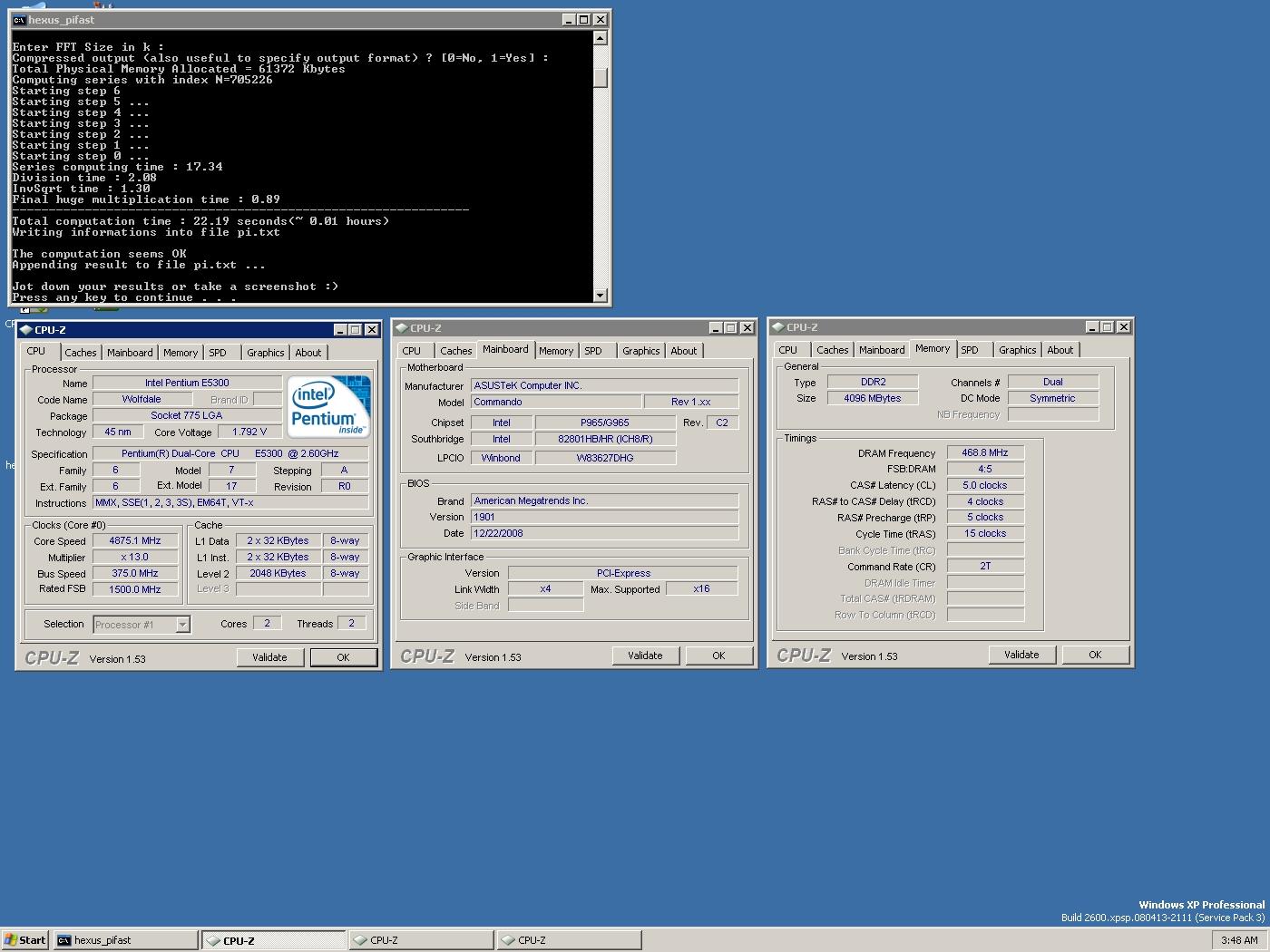Viewport: 1270px width, 952px height.
Task: Click the scrollbar thumb in the console window
Action: [600, 77]
